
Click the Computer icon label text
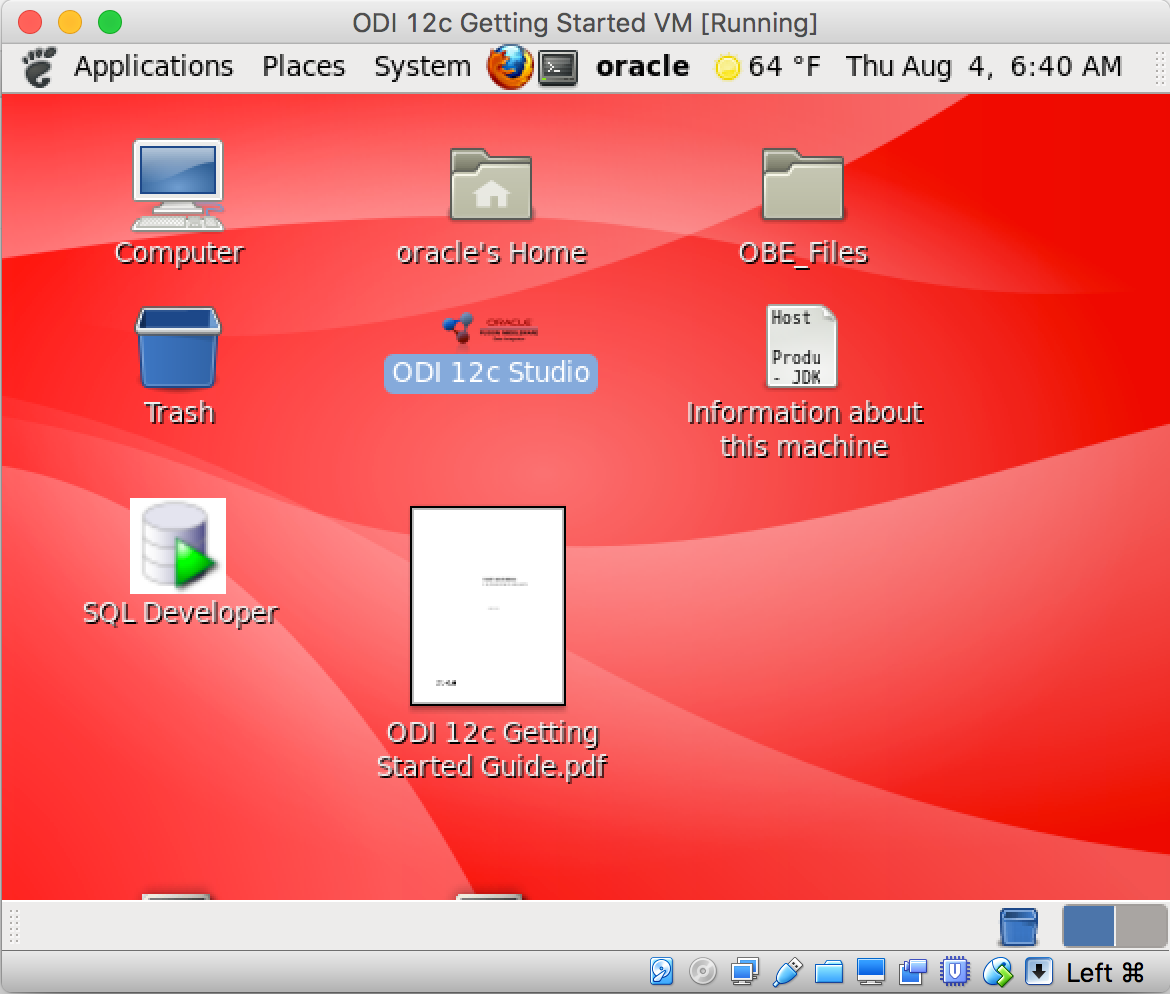pyautogui.click(x=179, y=253)
